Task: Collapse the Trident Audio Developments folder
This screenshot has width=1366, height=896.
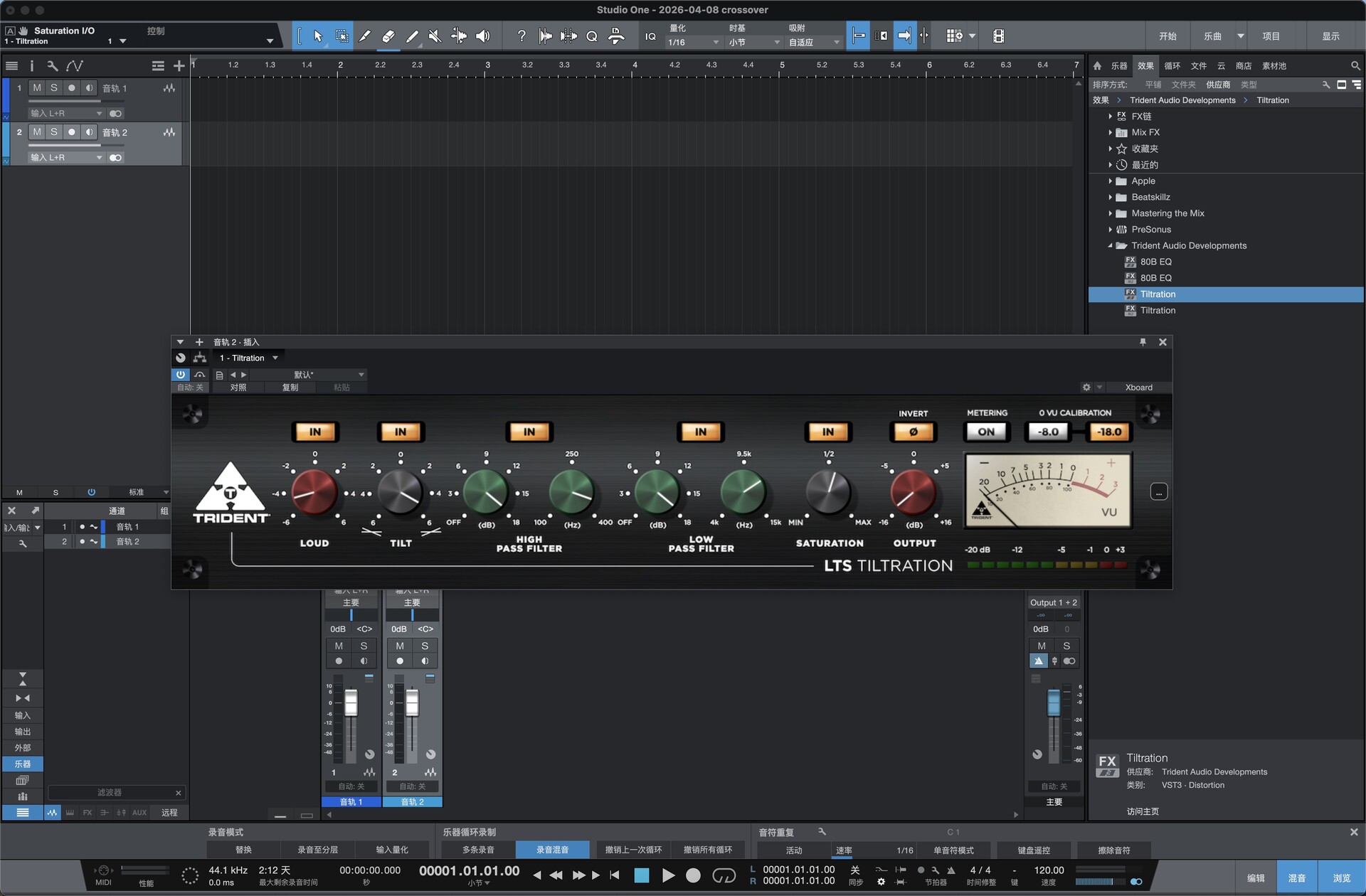Action: pyautogui.click(x=1110, y=246)
